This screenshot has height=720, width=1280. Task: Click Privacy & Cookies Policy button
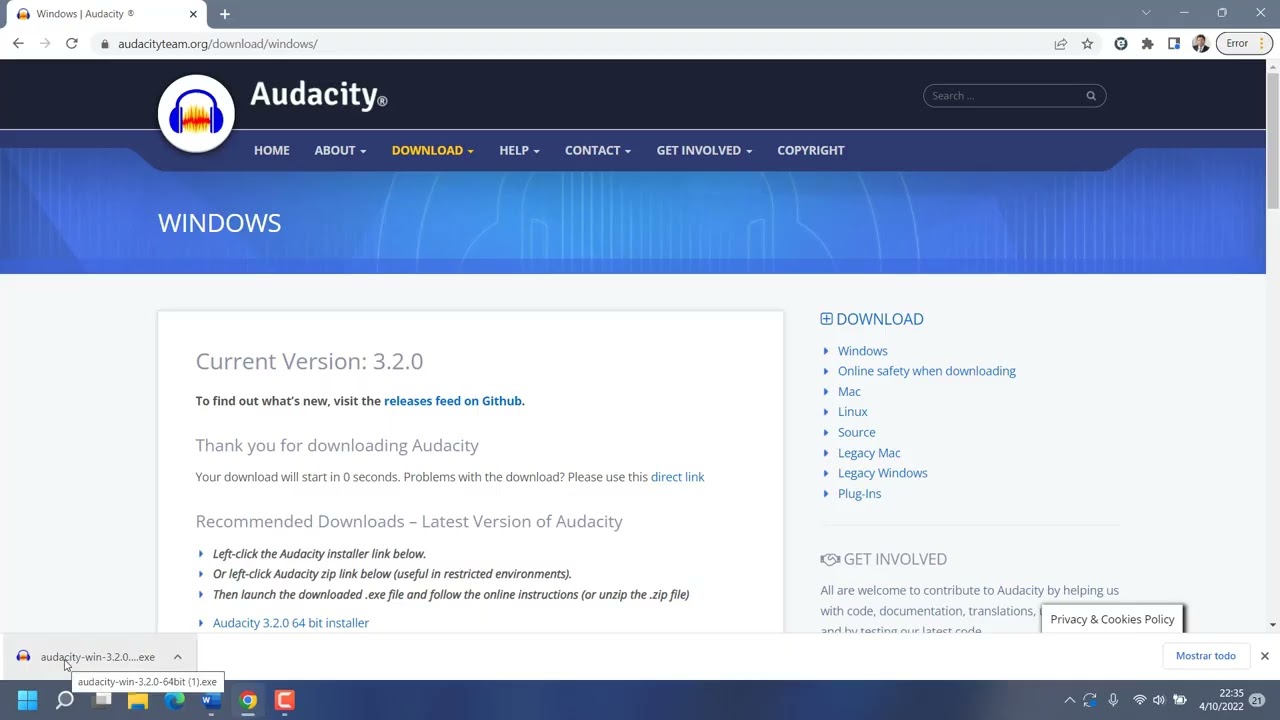(x=1112, y=619)
